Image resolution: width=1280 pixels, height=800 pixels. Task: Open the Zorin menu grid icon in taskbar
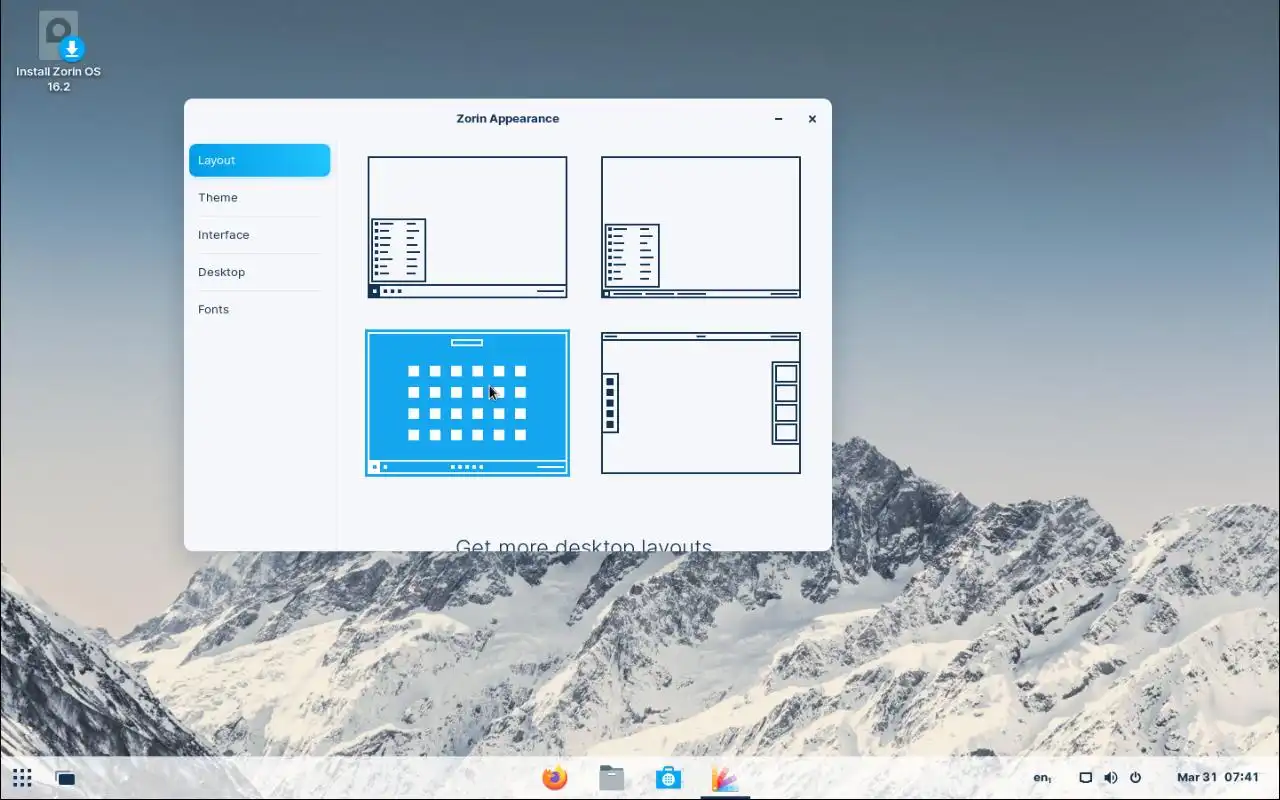[22, 777]
